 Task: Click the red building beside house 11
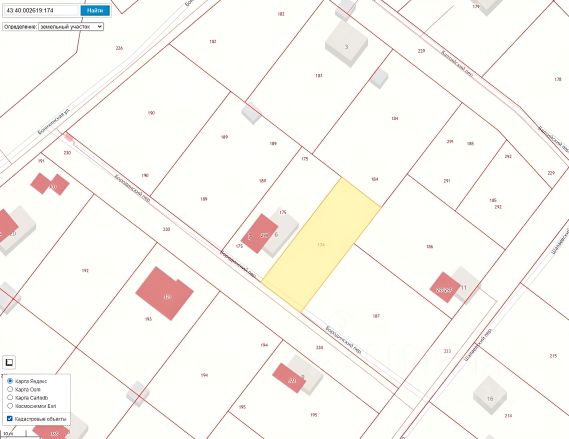coord(445,287)
